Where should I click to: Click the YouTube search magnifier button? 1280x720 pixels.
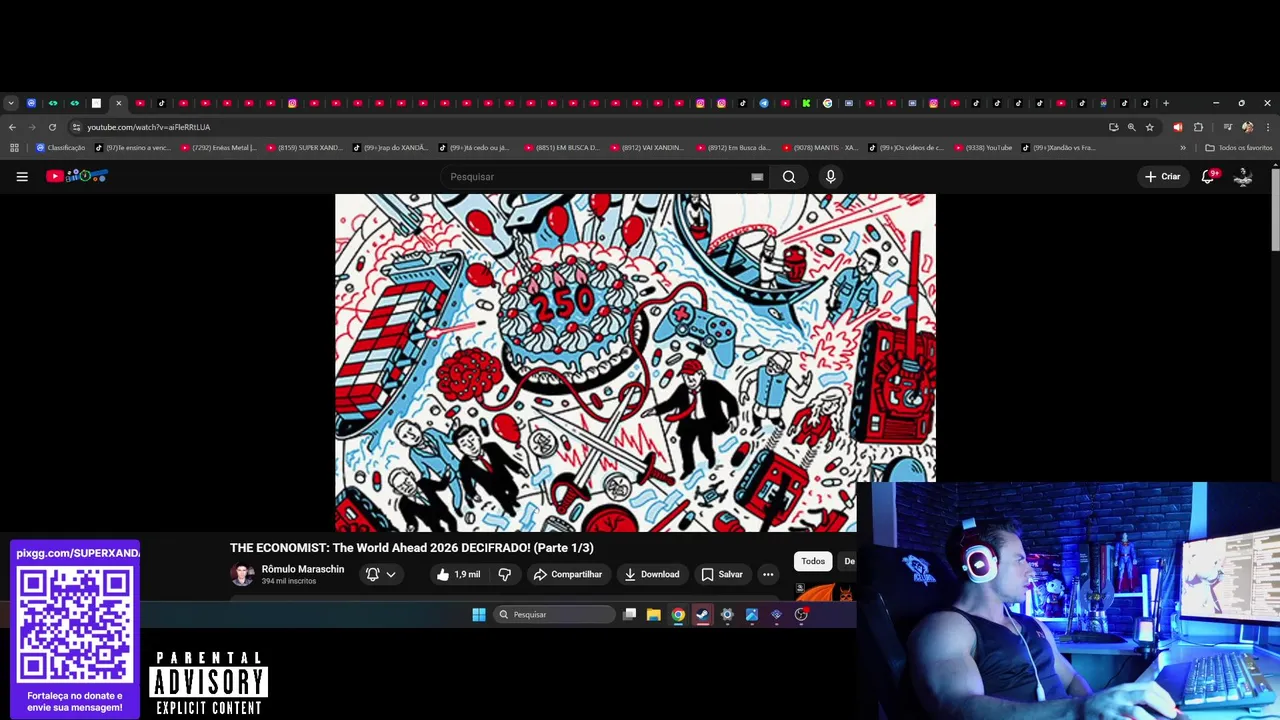(789, 177)
